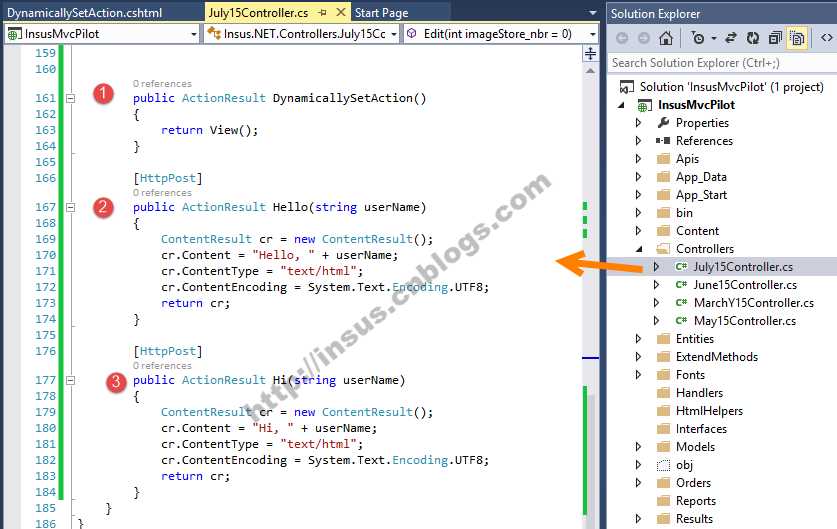Expand the bin folder

[638, 213]
